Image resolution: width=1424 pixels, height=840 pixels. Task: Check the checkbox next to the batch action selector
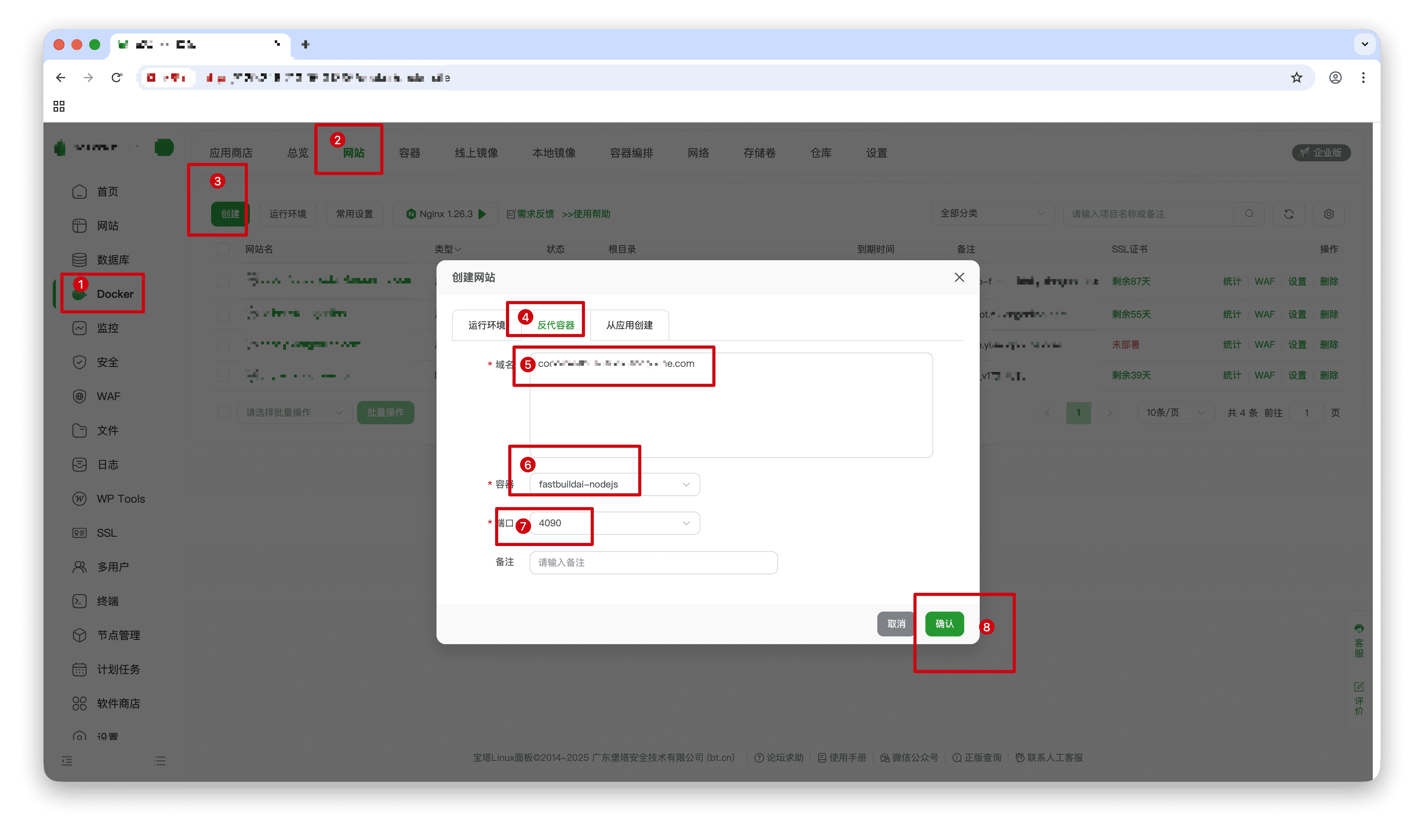(223, 413)
